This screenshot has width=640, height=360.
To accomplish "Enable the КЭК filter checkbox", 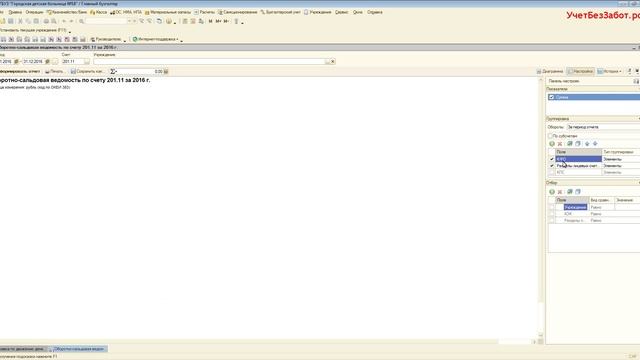I will tap(551, 214).
